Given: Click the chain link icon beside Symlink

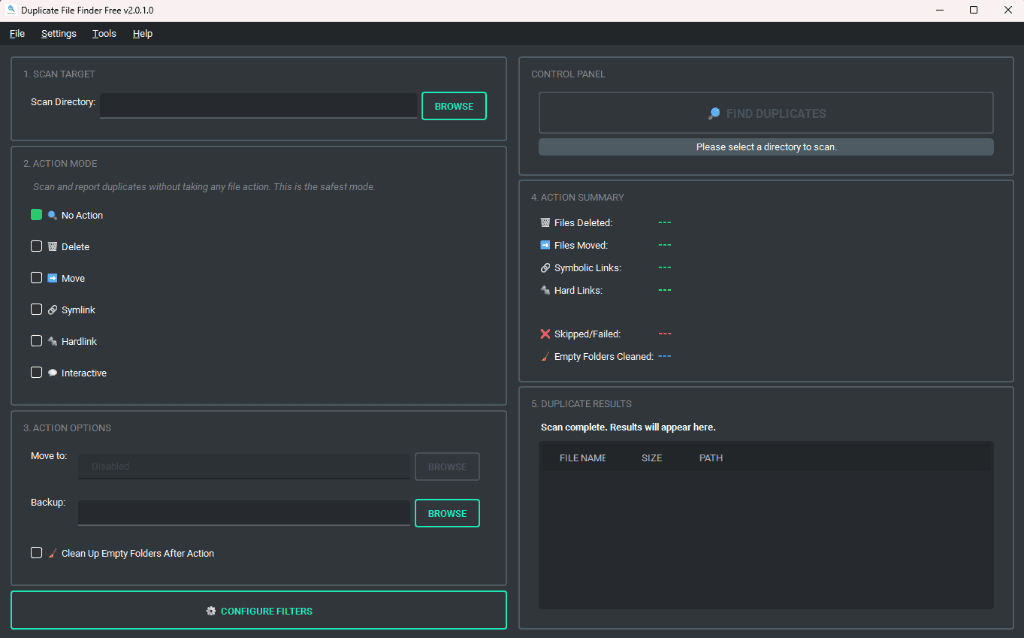Looking at the screenshot, I should pos(52,309).
